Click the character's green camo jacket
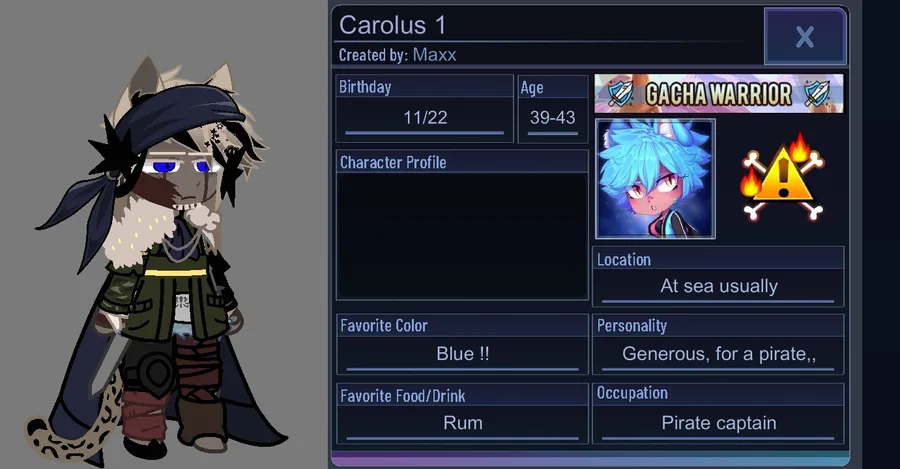 click(x=172, y=301)
